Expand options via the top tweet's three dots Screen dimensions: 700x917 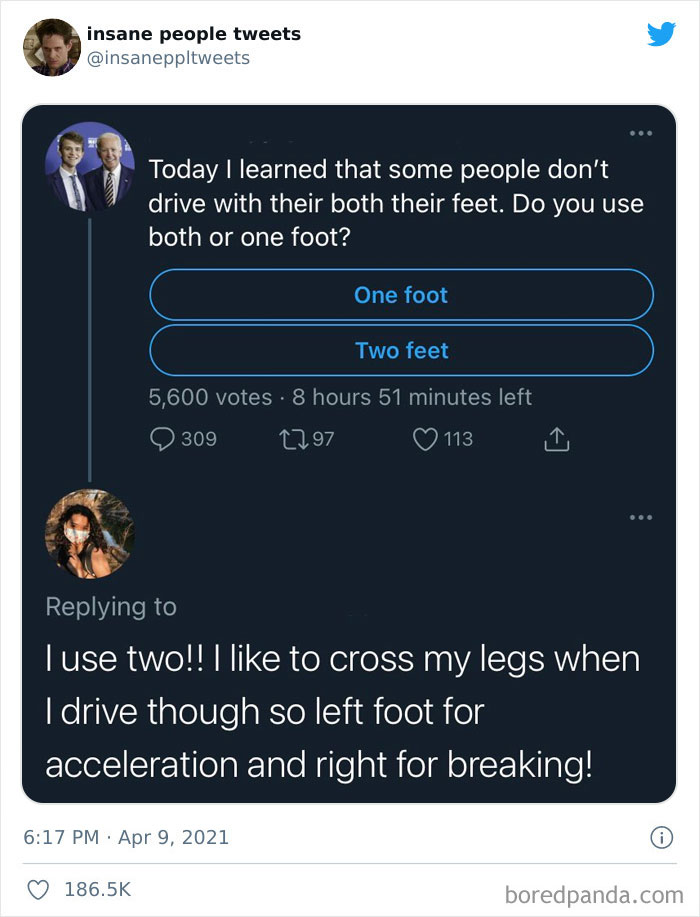point(640,133)
